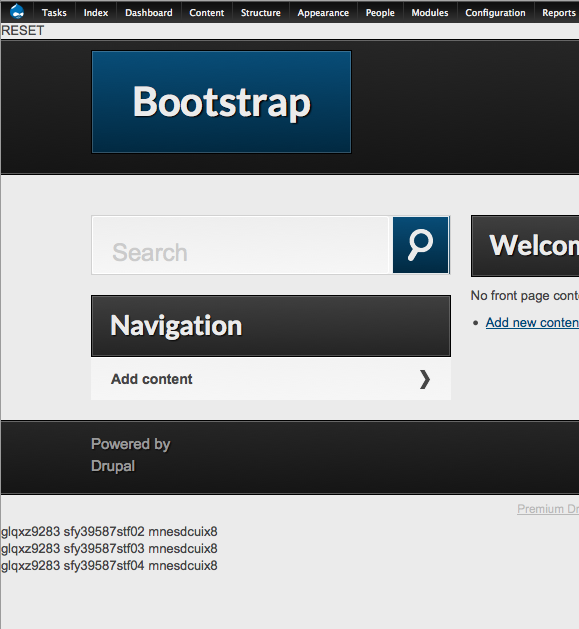The width and height of the screenshot is (579, 629).
Task: Select Structure in the admin toolbar
Action: [x=261, y=13]
